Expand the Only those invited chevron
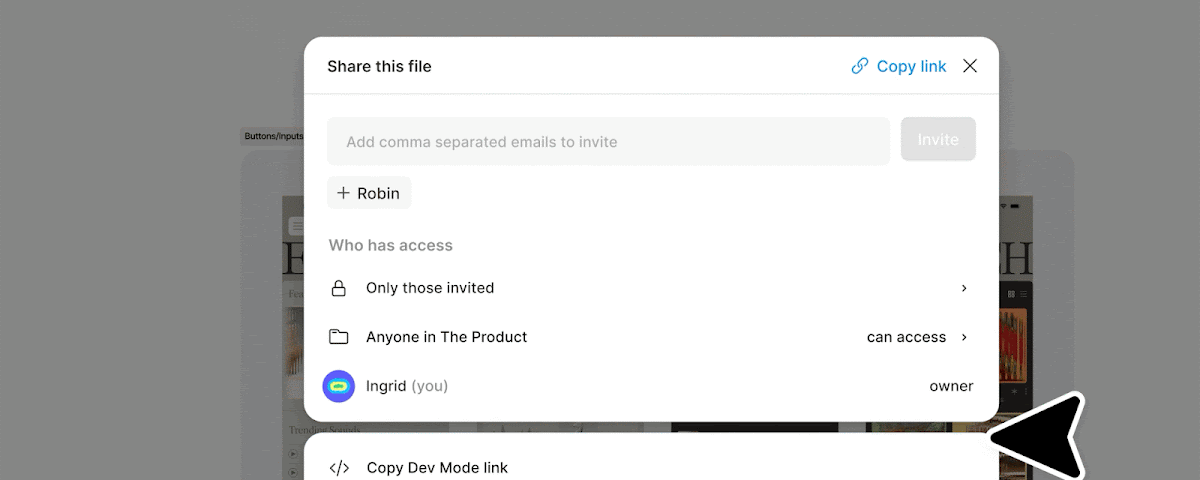 tap(964, 288)
